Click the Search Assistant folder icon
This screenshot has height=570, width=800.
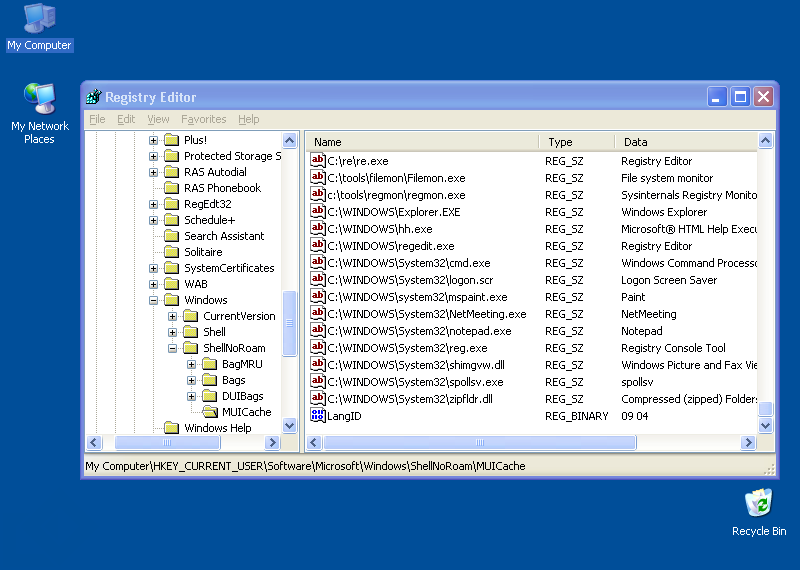(172, 236)
